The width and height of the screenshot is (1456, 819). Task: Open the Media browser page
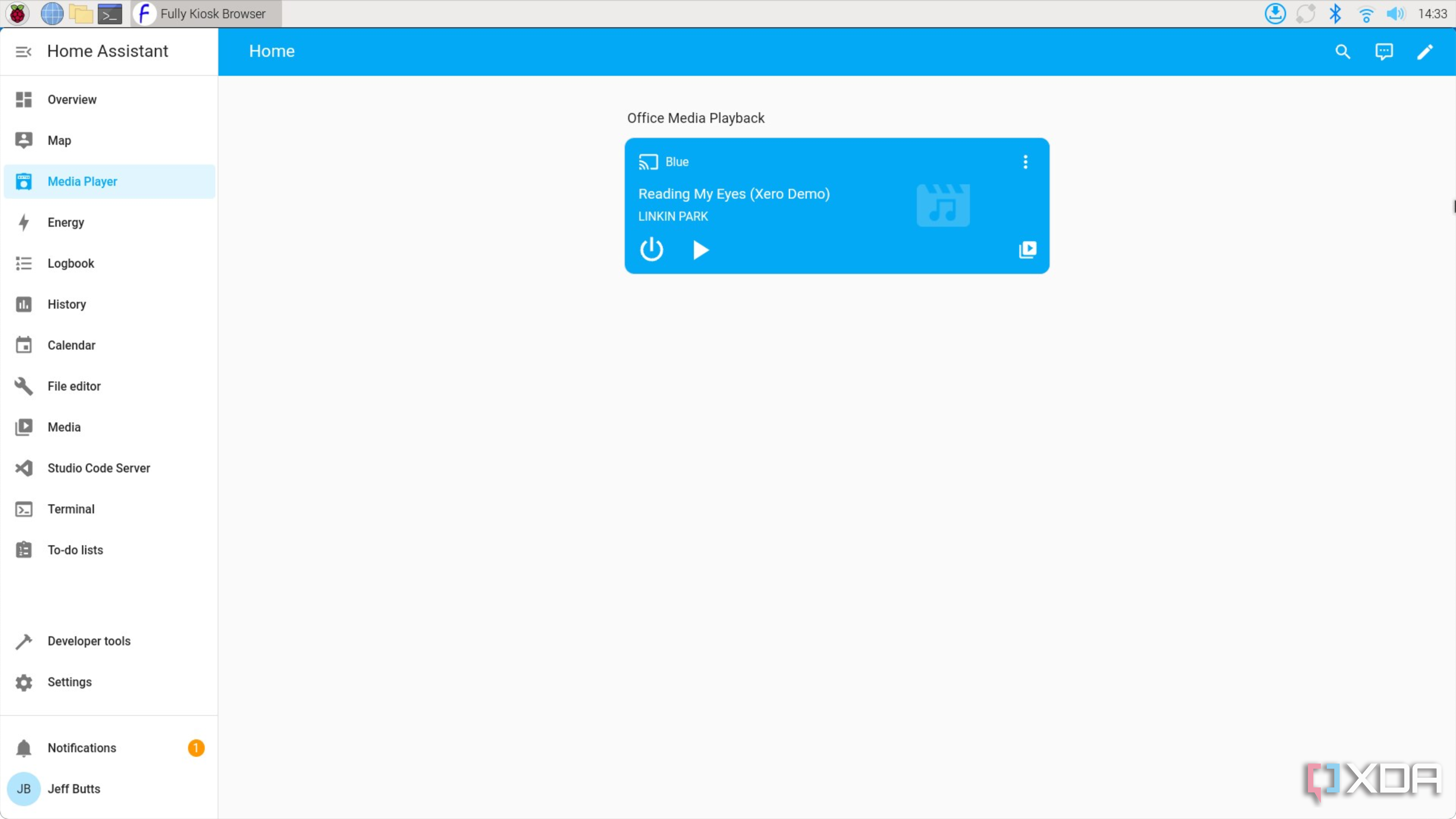pos(109,427)
